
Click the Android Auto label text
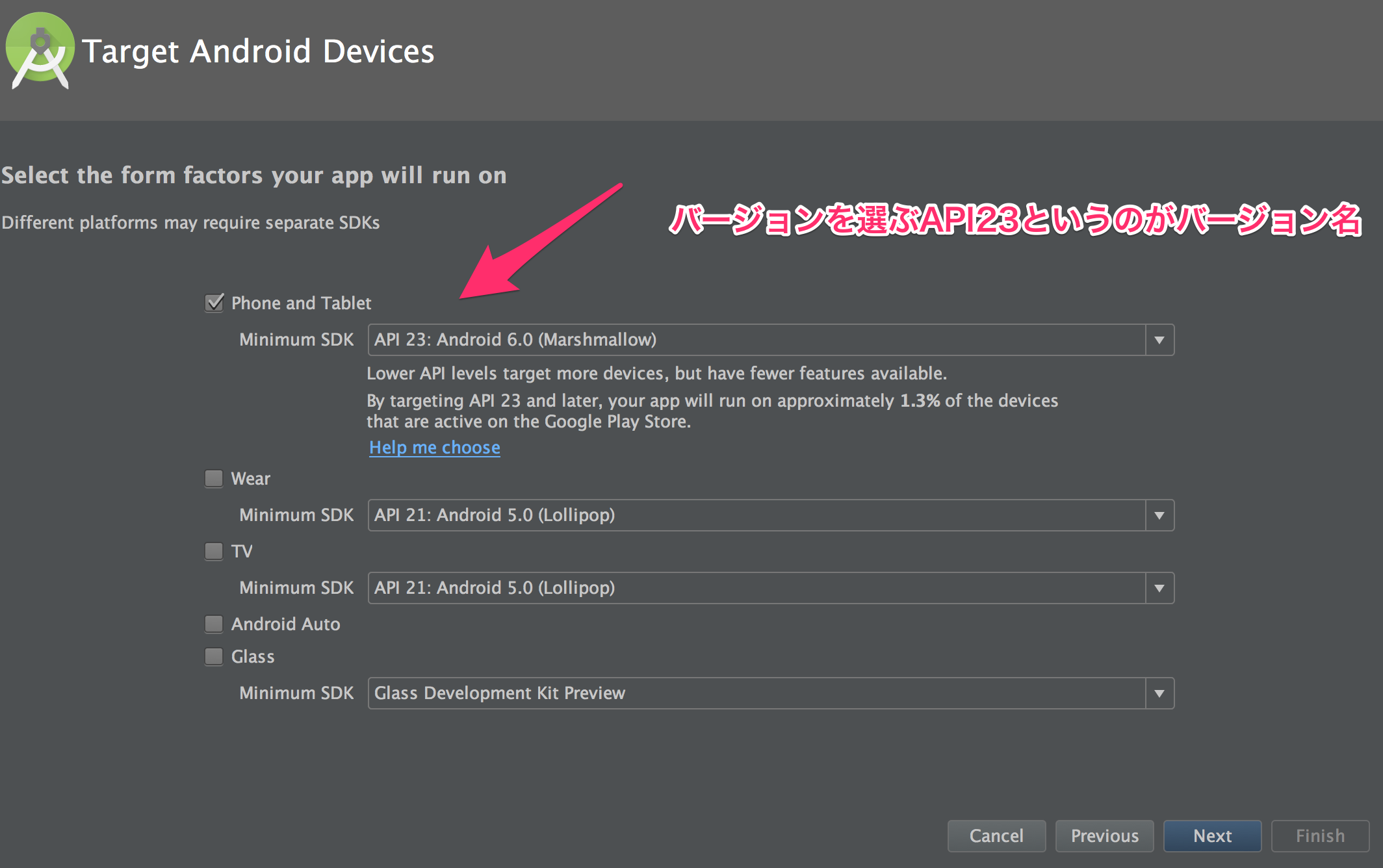pyautogui.click(x=286, y=624)
